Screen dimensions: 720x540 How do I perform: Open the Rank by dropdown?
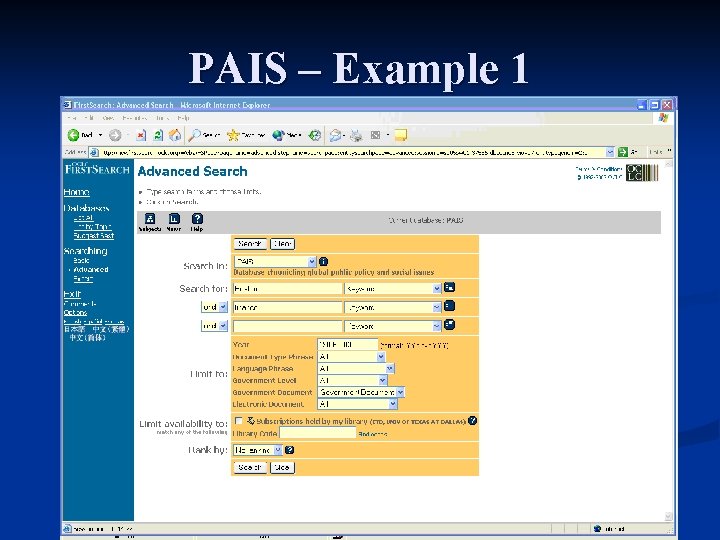(277, 450)
